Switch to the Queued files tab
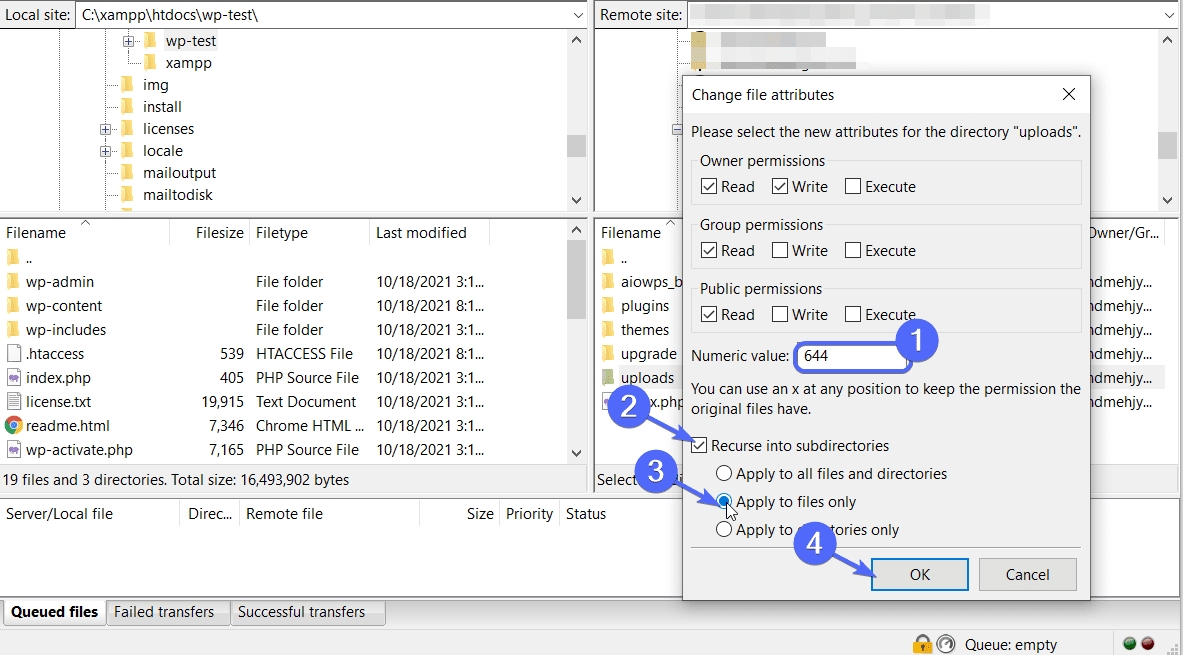 point(54,612)
